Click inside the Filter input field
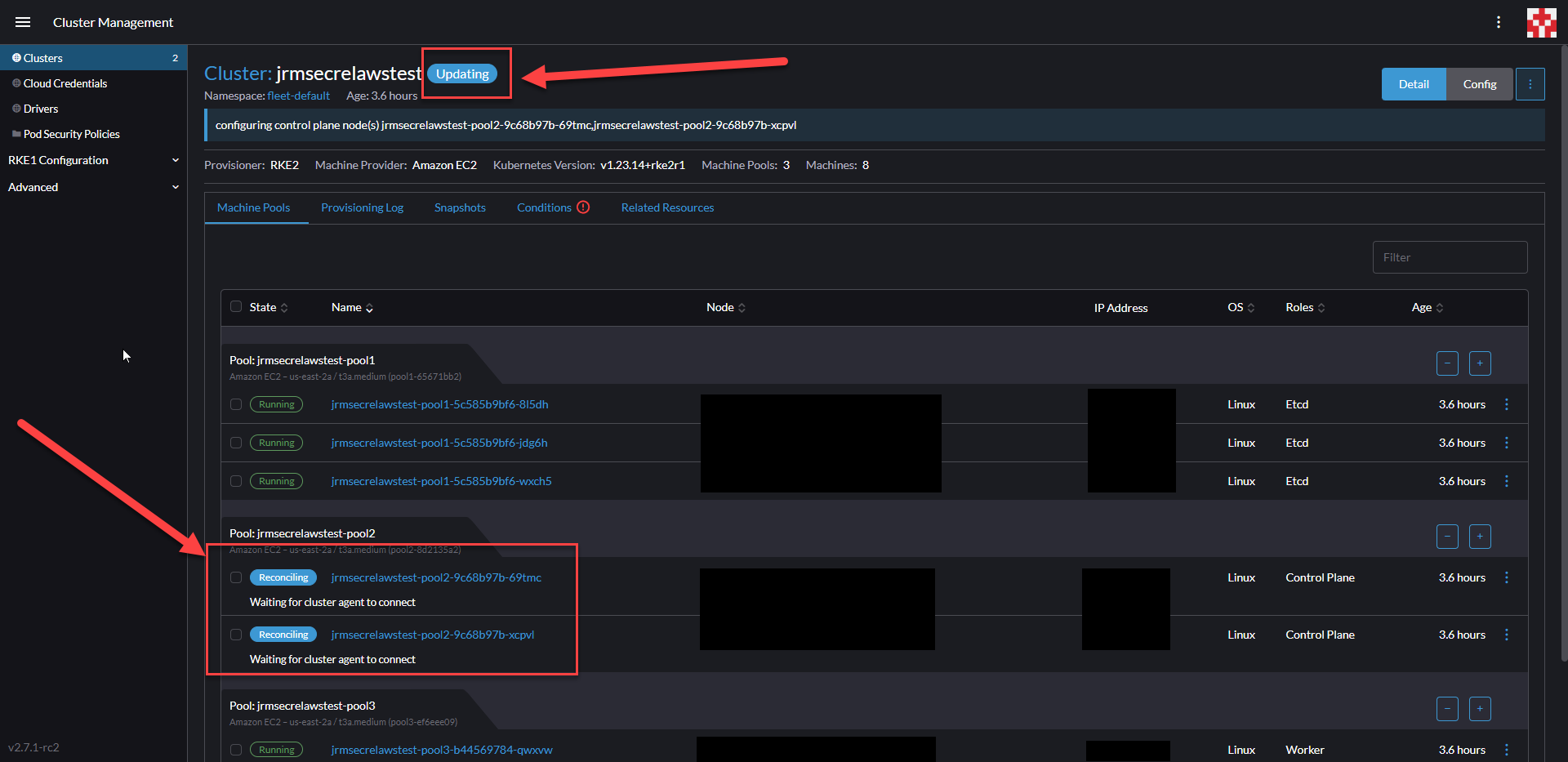This screenshot has height=762, width=1568. 1450,257
